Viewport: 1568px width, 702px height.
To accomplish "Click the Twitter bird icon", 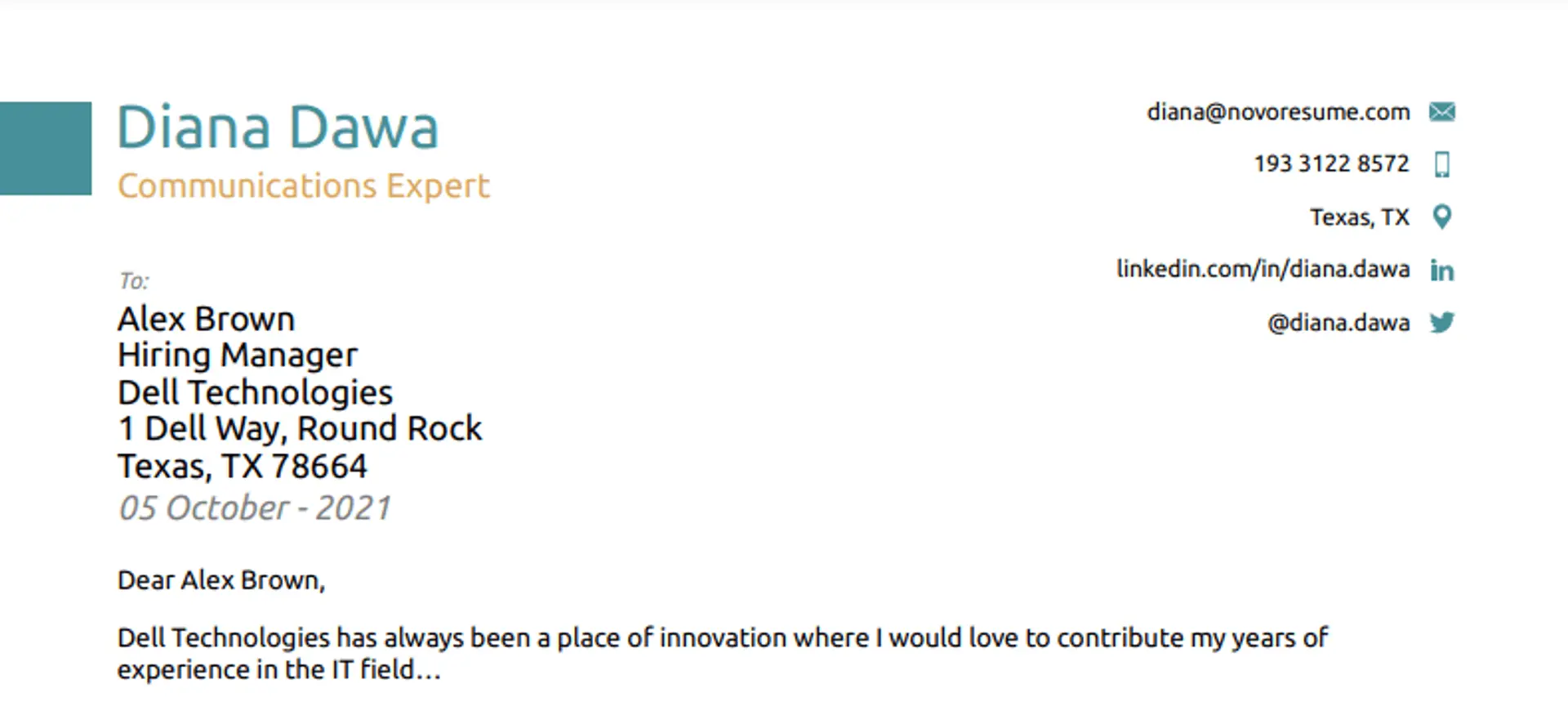I will (x=1441, y=323).
